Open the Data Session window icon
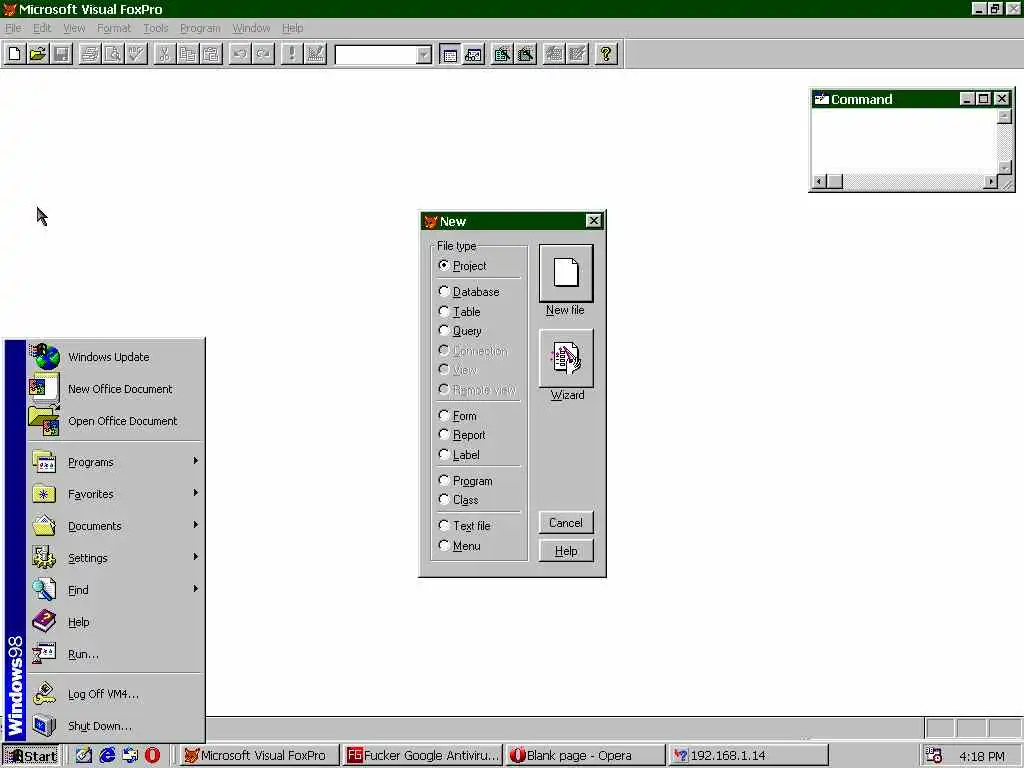Viewport: 1024px width, 768px height. click(473, 54)
